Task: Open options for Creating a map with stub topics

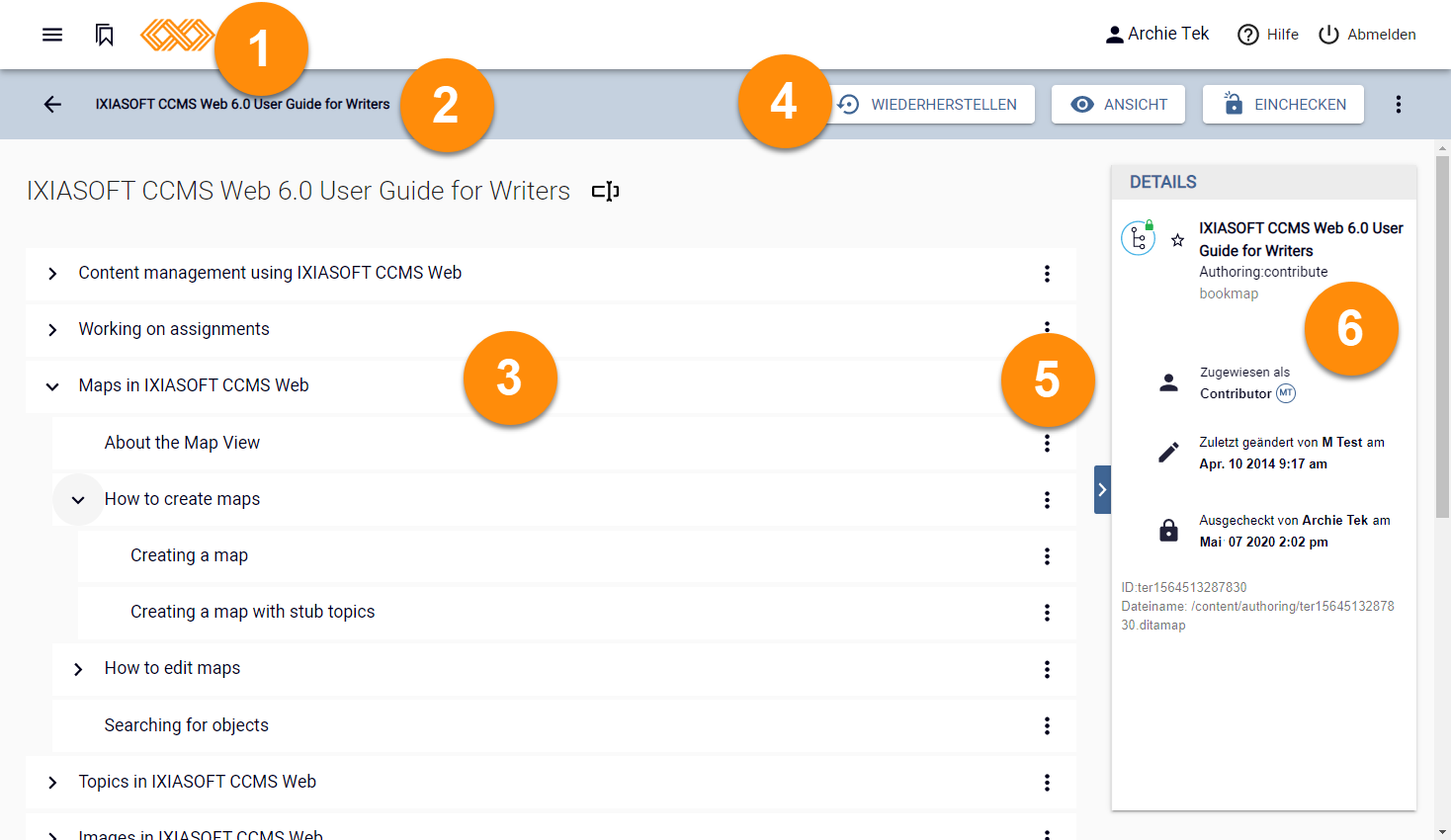Action: [x=1047, y=613]
